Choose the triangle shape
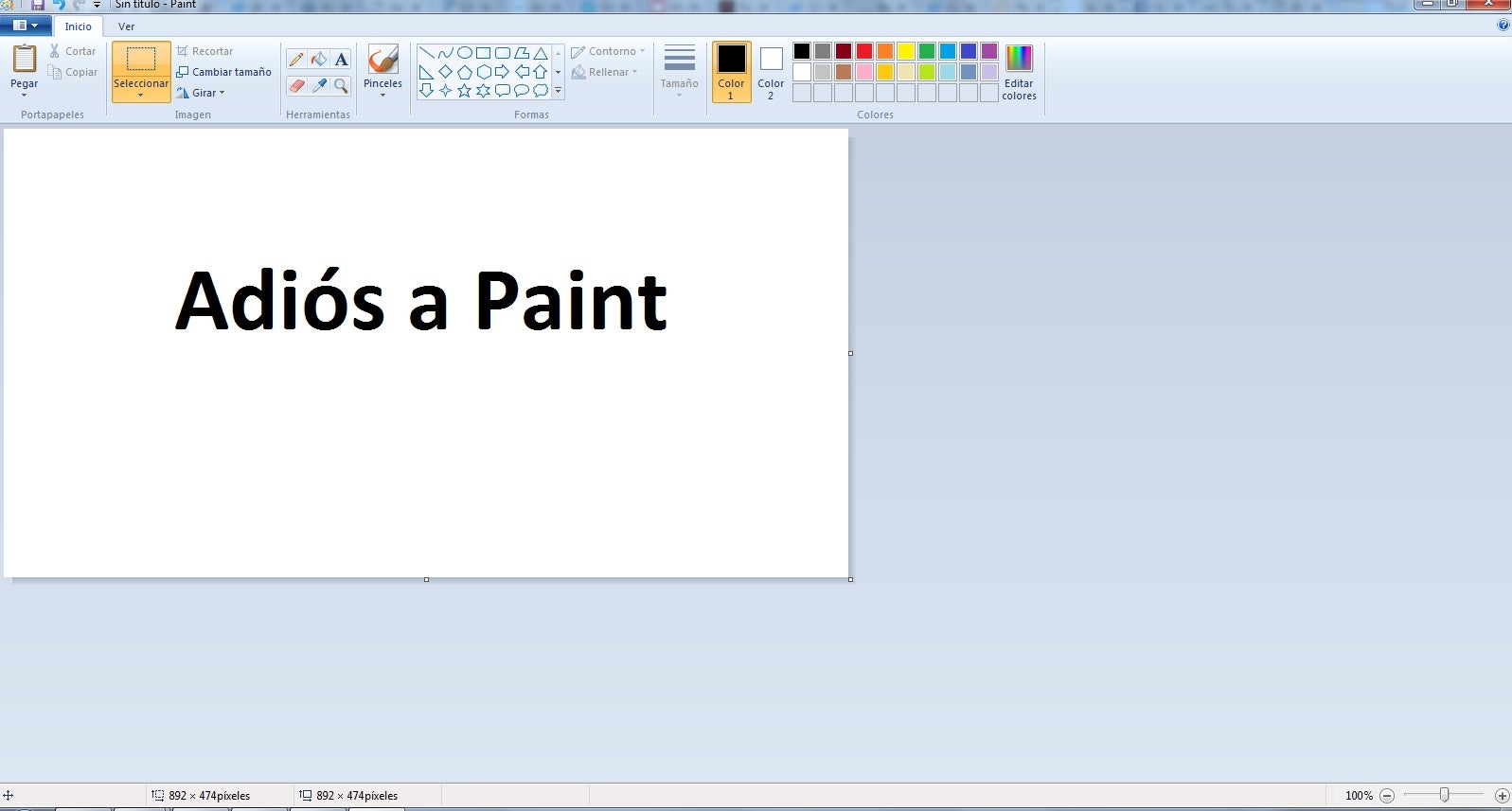 [x=541, y=53]
